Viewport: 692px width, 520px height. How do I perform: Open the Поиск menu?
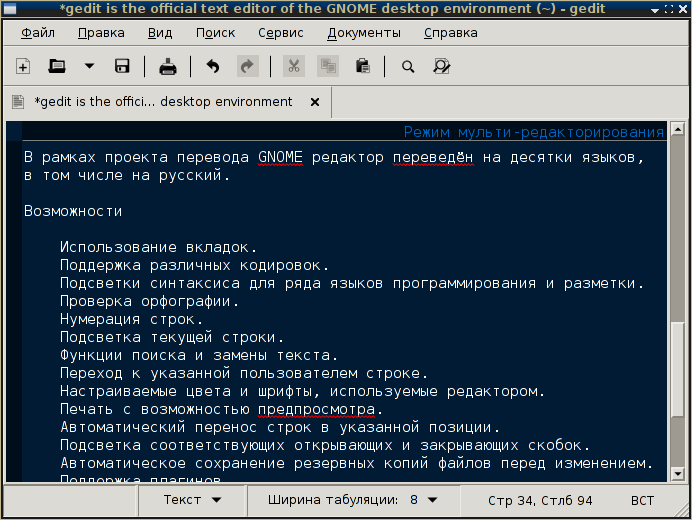point(215,33)
